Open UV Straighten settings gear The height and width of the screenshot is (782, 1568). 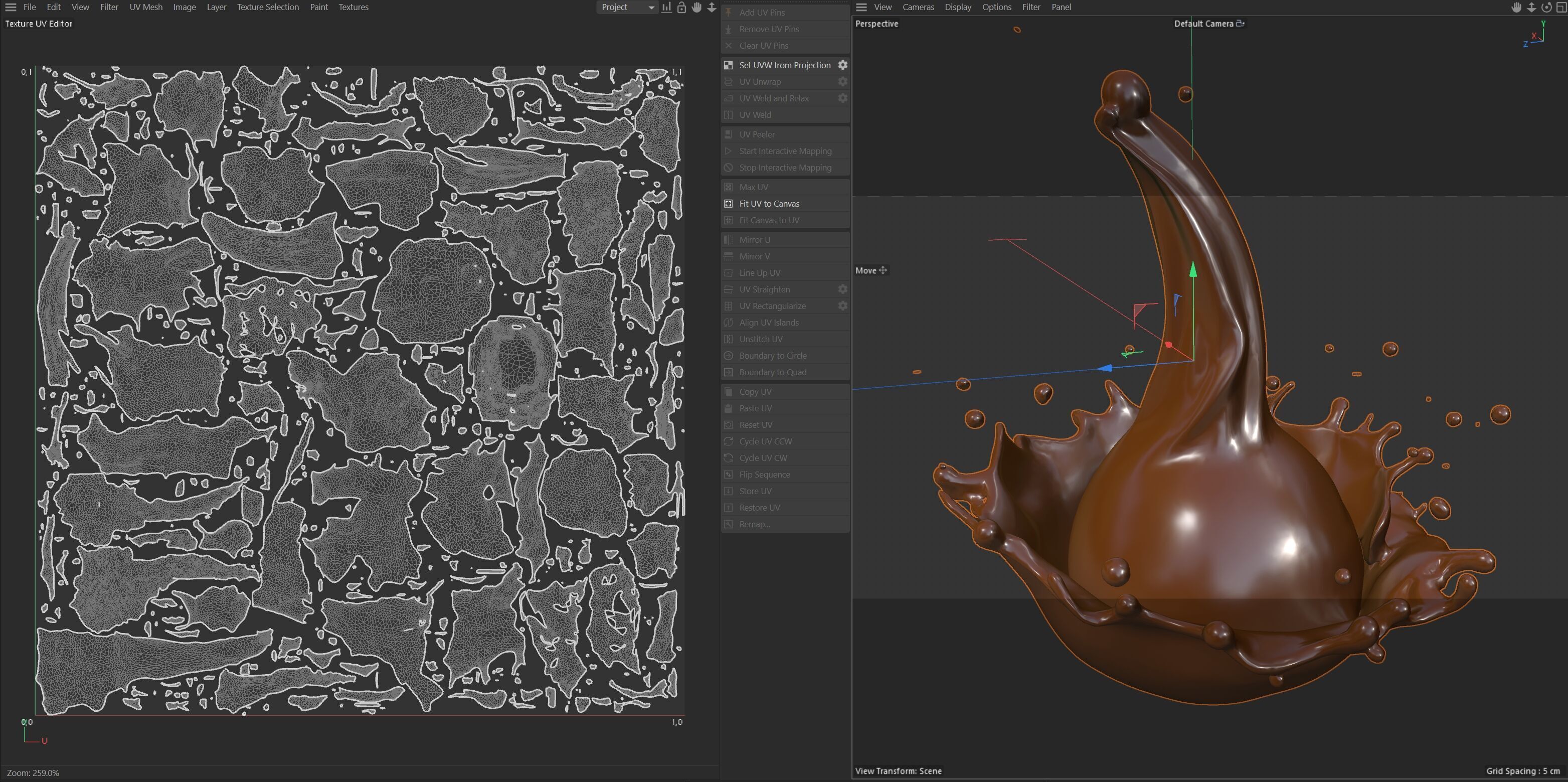[x=842, y=289]
